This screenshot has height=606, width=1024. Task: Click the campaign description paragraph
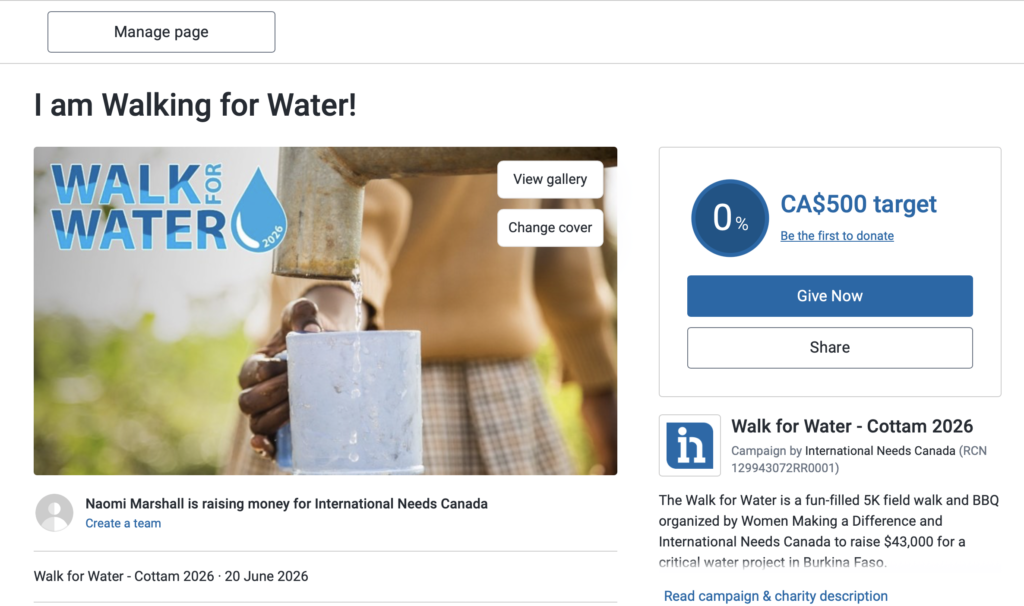point(829,531)
